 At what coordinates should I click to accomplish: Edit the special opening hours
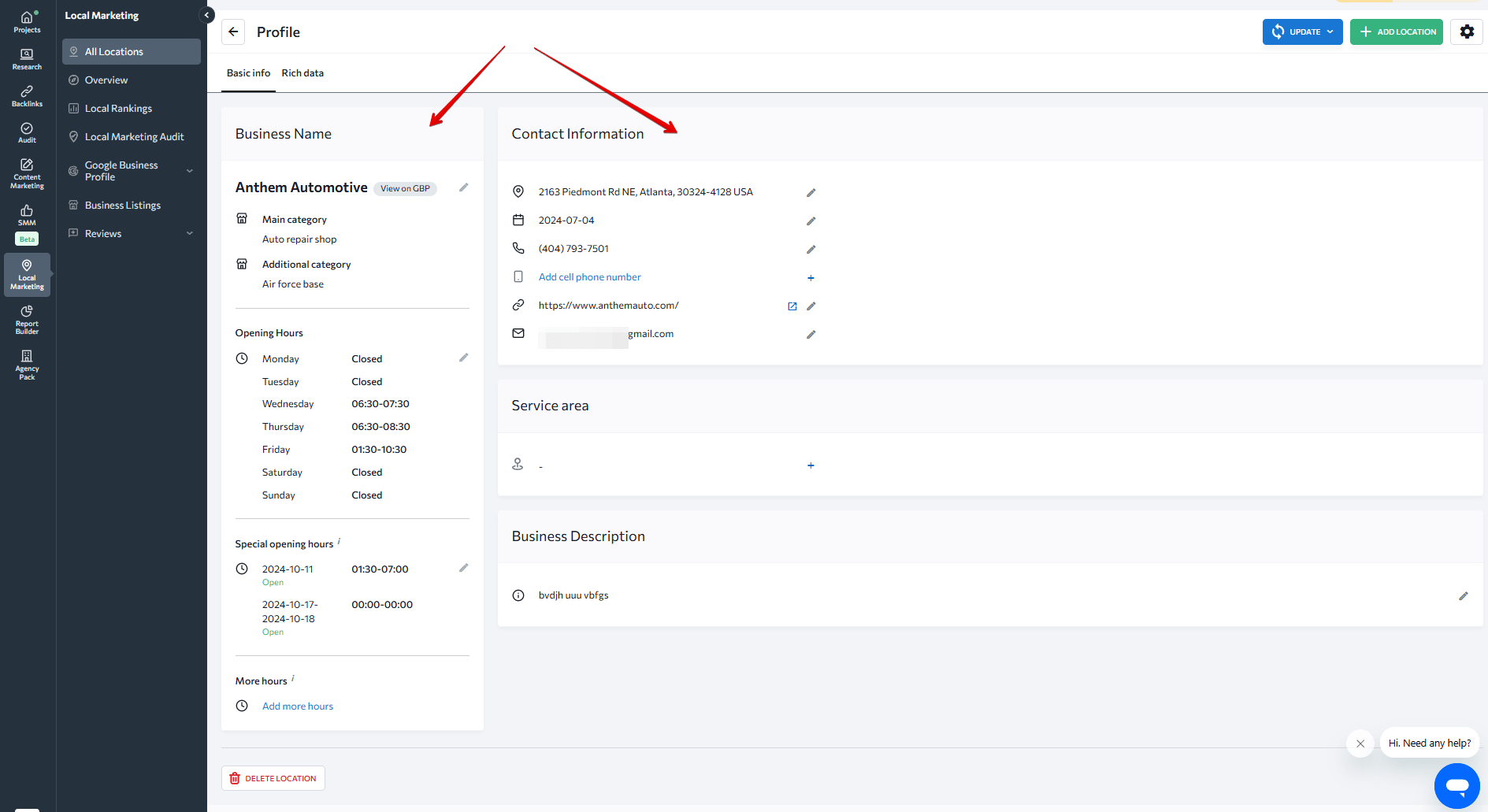pos(464,568)
